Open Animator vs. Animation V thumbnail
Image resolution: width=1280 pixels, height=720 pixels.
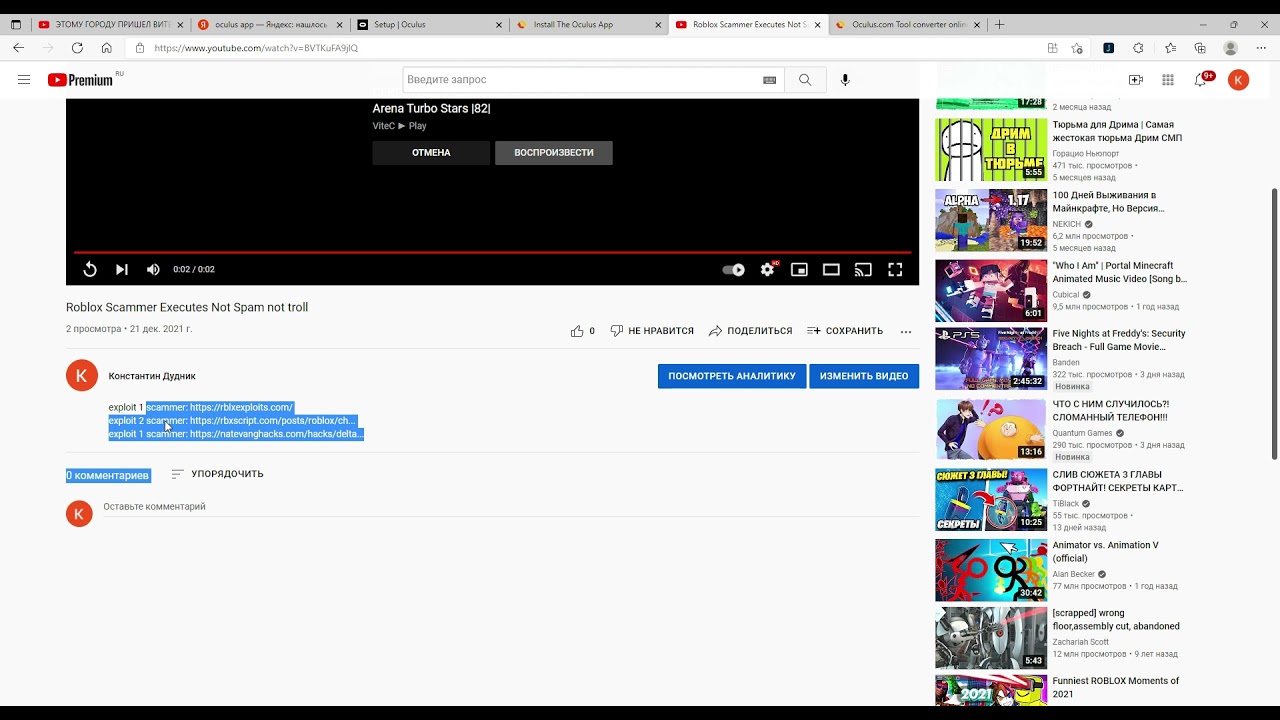(x=991, y=570)
